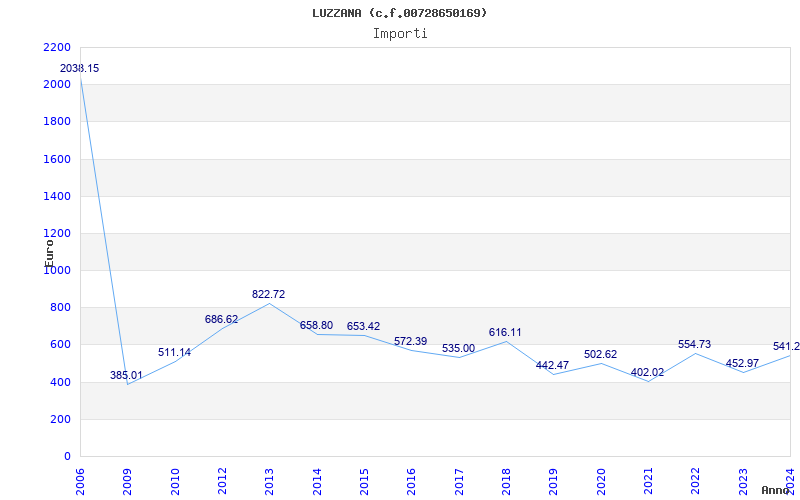Image resolution: width=800 pixels, height=500 pixels.
Task: Click the 2009 x-axis year label
Action: [x=128, y=482]
